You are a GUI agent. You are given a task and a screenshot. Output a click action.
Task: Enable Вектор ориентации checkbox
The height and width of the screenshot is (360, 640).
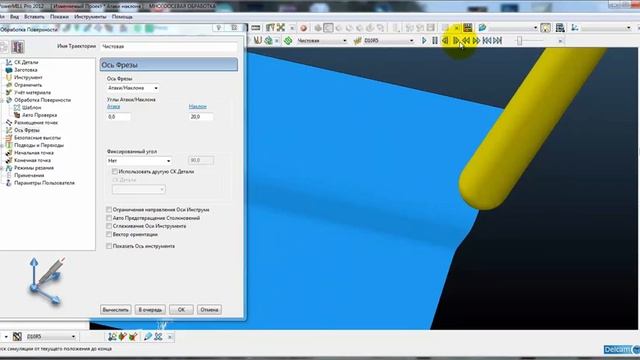(x=109, y=235)
